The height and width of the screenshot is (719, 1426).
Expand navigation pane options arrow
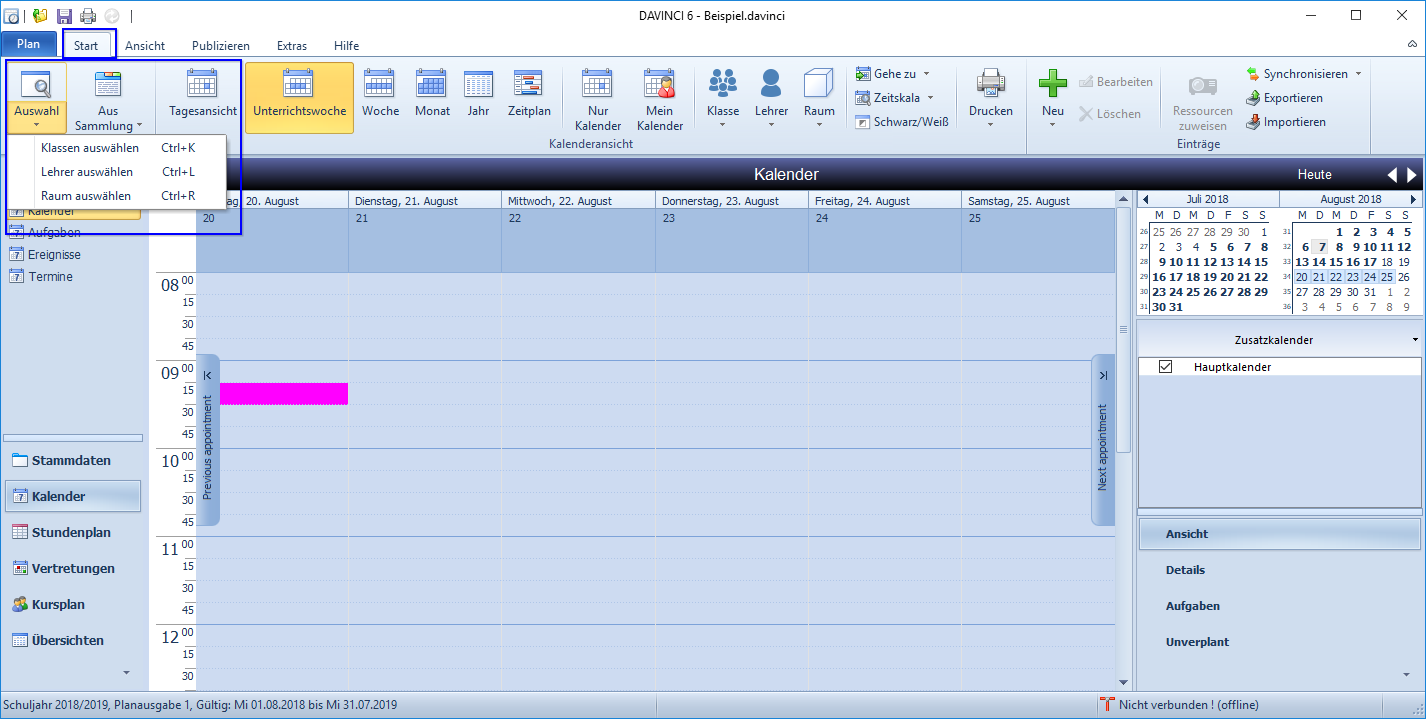point(126,672)
